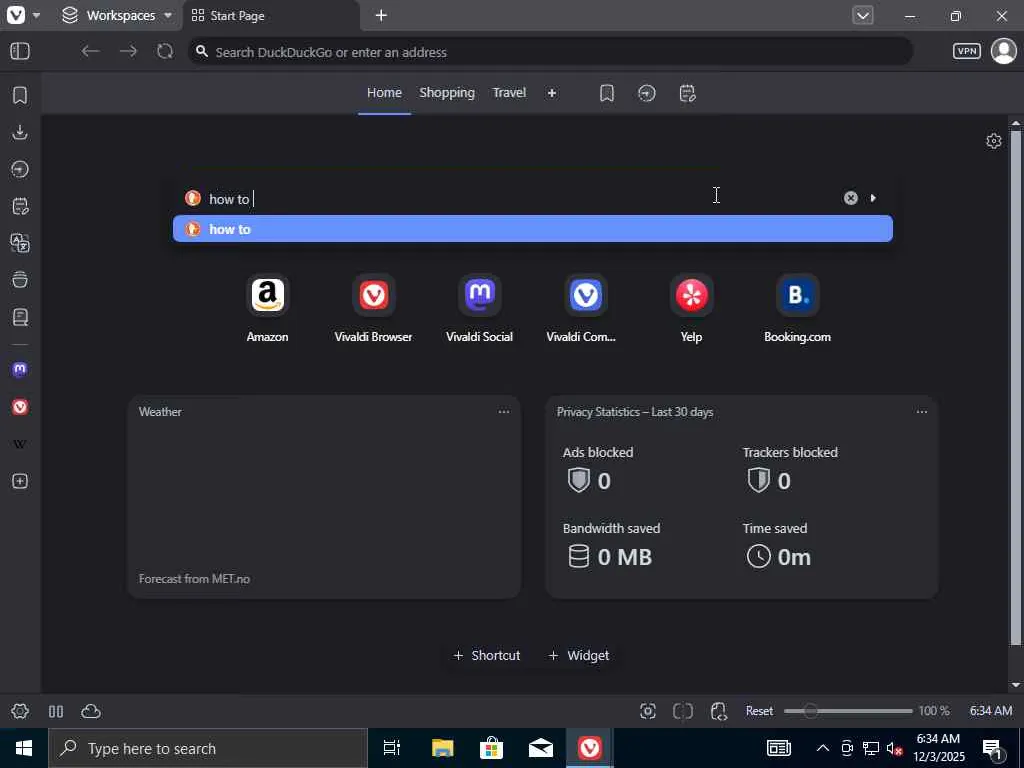Clear the search field text
The image size is (1024, 768).
click(x=850, y=198)
